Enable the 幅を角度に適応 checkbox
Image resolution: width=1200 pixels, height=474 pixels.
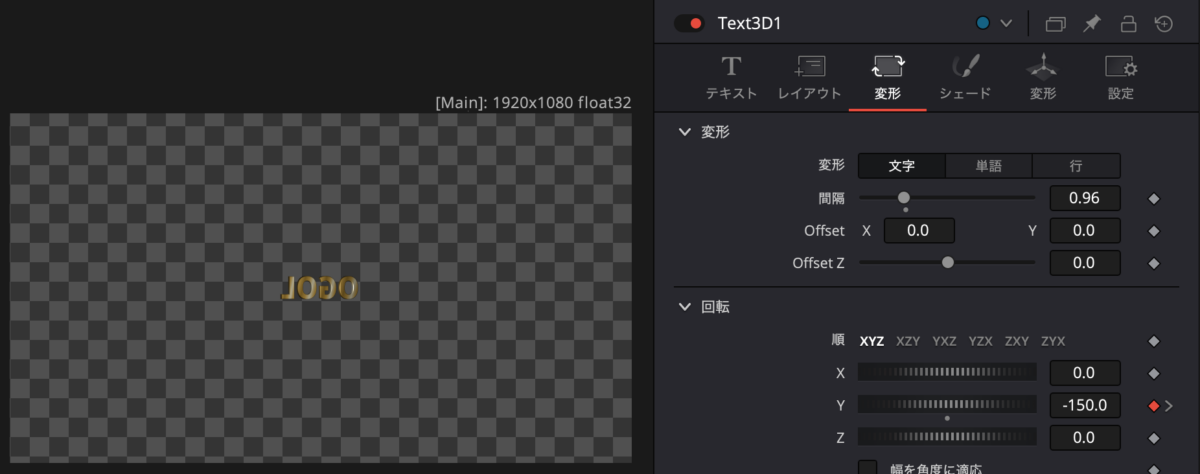pyautogui.click(x=868, y=468)
